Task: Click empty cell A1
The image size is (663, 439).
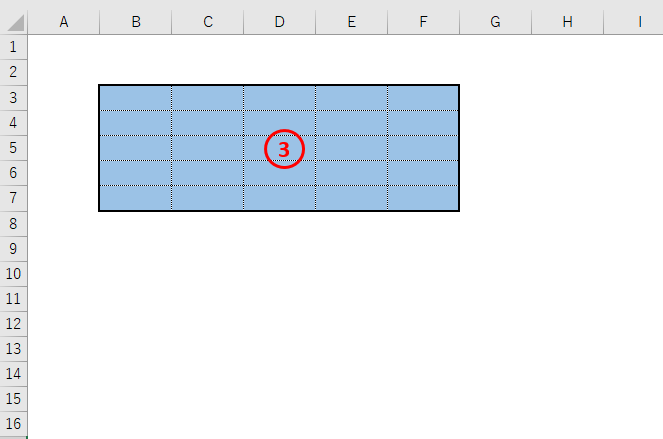Action: [x=63, y=47]
